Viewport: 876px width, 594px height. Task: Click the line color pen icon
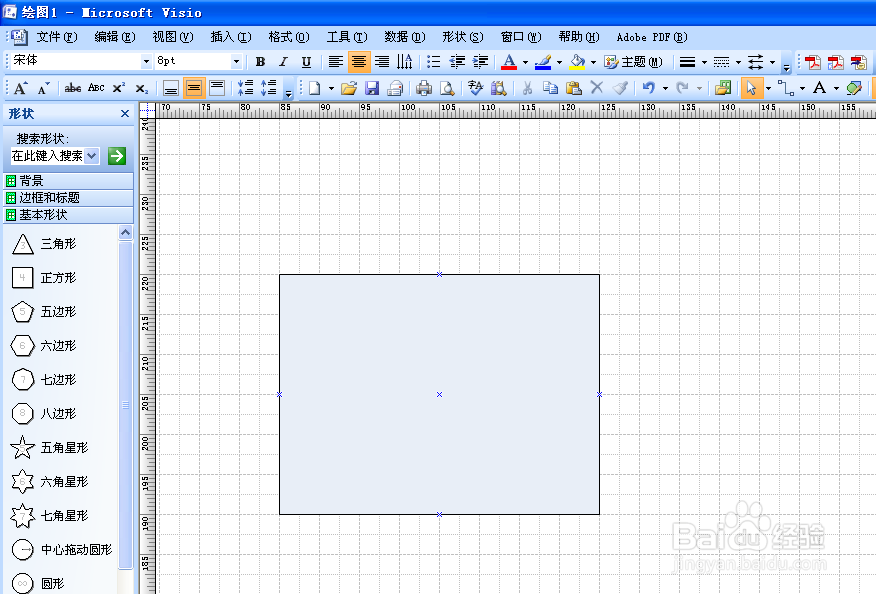543,62
